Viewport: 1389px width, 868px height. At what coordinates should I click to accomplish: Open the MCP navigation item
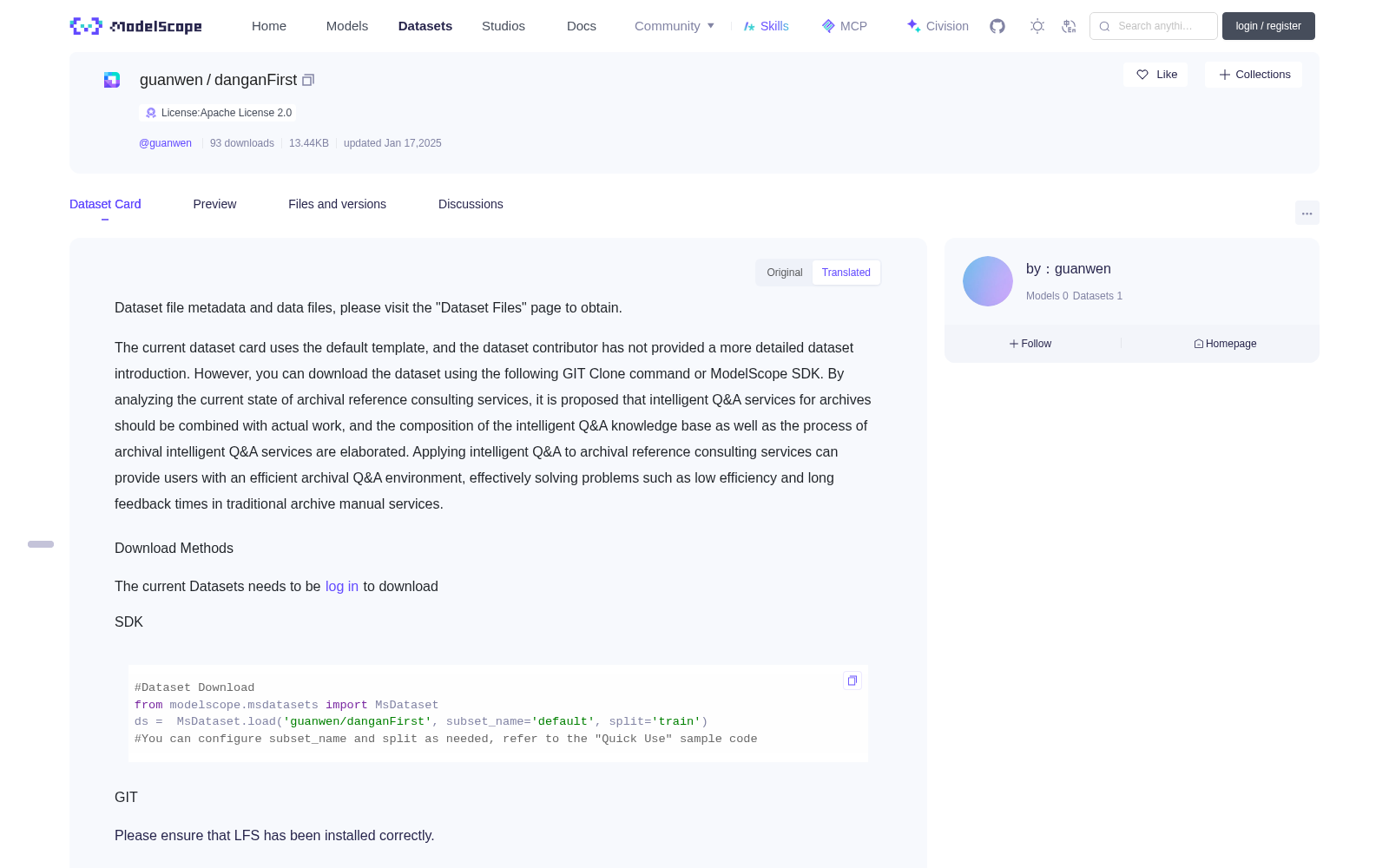tap(844, 26)
